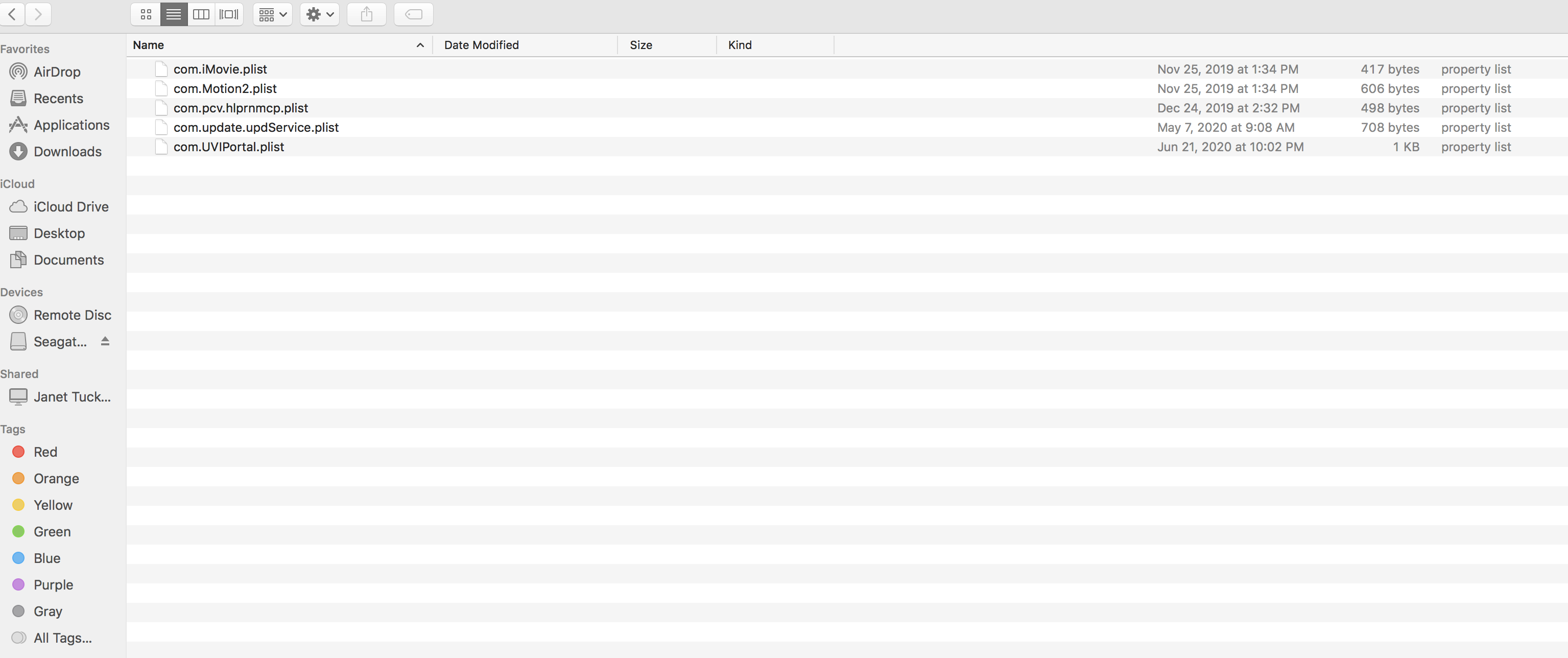Select list view mode button
The height and width of the screenshot is (658, 1568).
click(x=174, y=14)
